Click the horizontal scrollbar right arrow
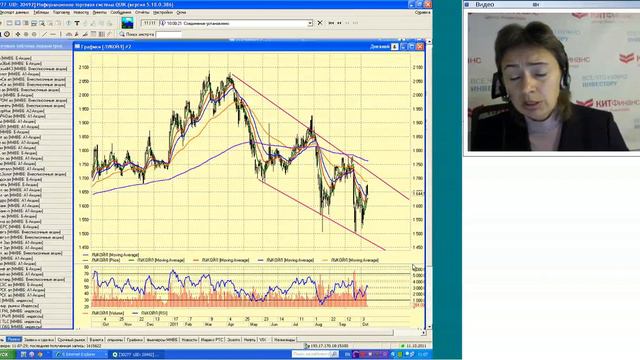The height and width of the screenshot is (360, 640). [423, 333]
